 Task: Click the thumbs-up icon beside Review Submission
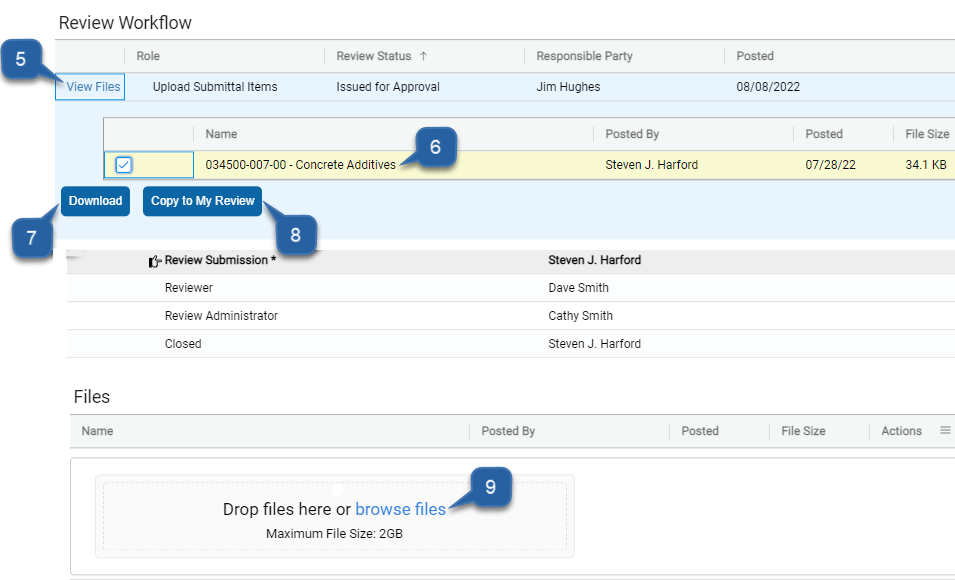coord(154,260)
